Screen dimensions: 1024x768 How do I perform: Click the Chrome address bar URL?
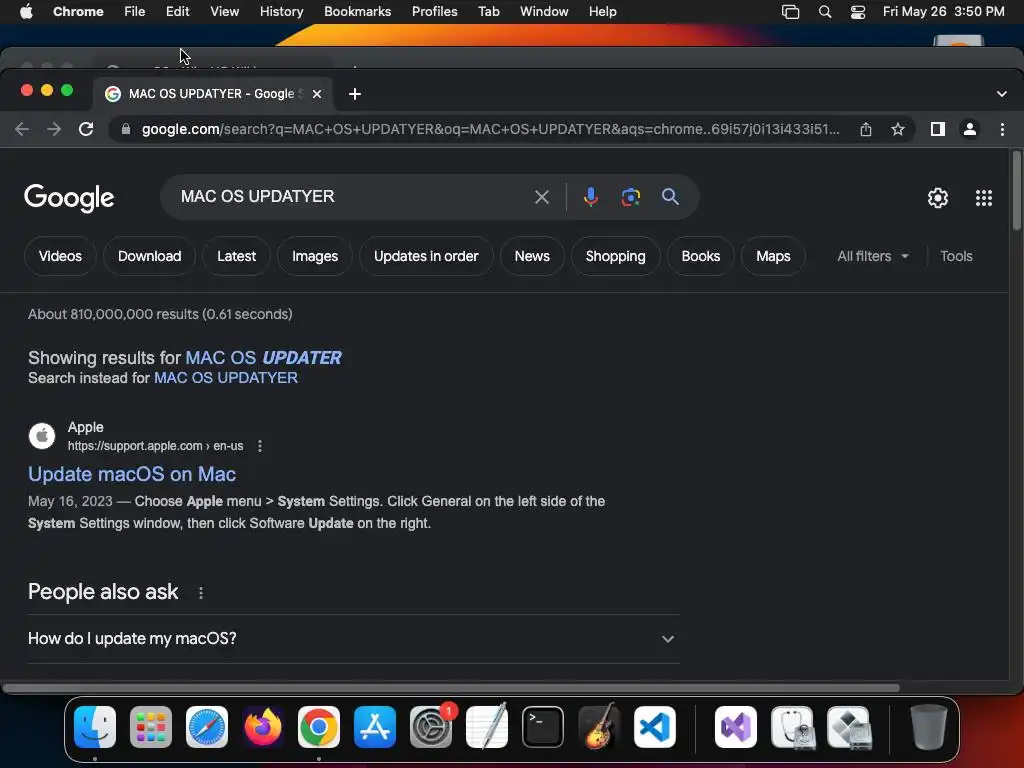[490, 129]
